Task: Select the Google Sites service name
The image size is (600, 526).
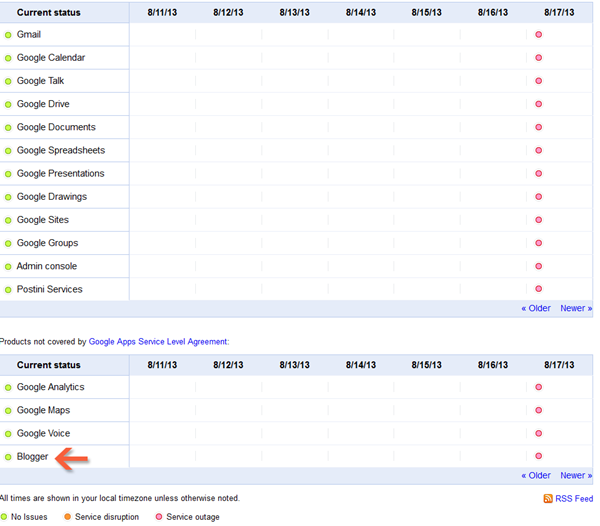Action: click(43, 220)
